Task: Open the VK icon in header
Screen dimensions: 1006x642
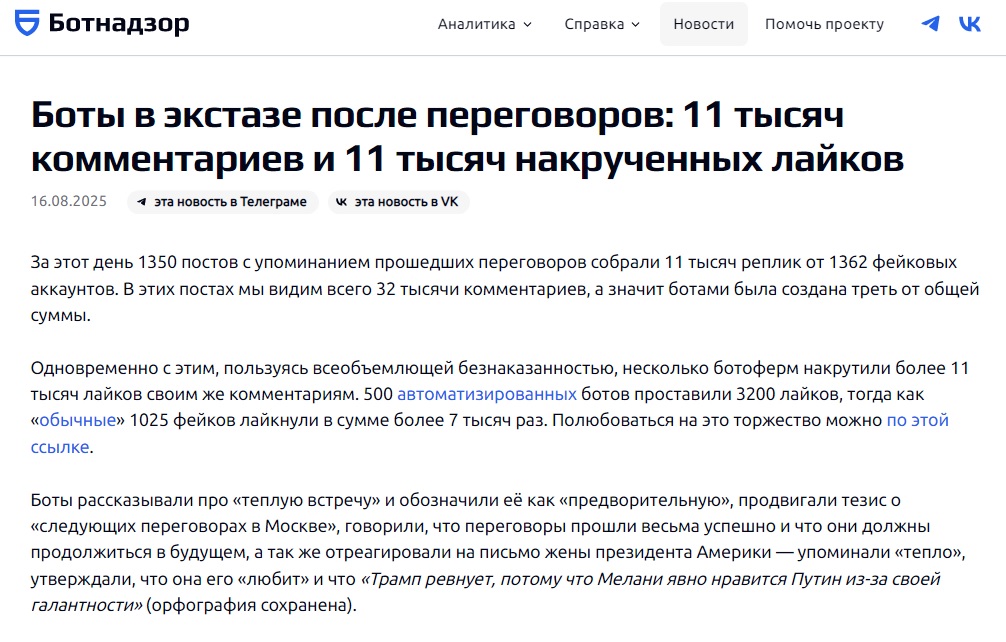Action: (969, 24)
